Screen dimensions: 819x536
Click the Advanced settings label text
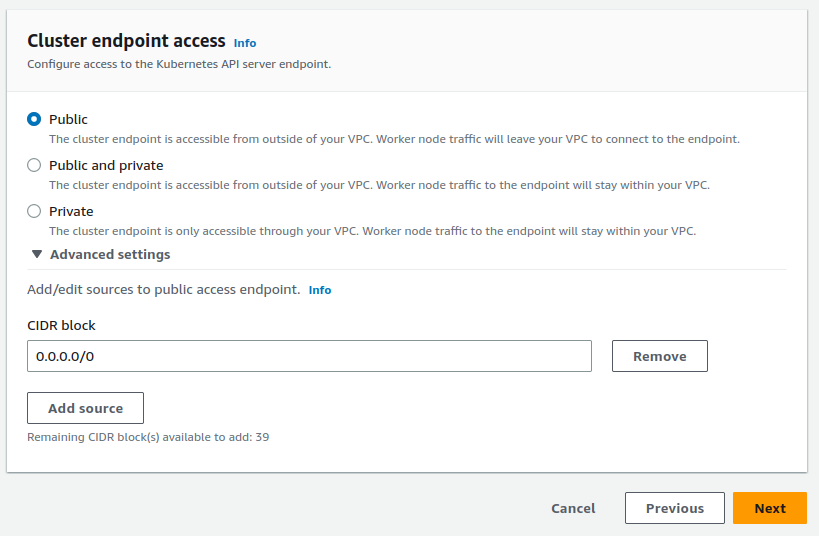tap(110, 255)
